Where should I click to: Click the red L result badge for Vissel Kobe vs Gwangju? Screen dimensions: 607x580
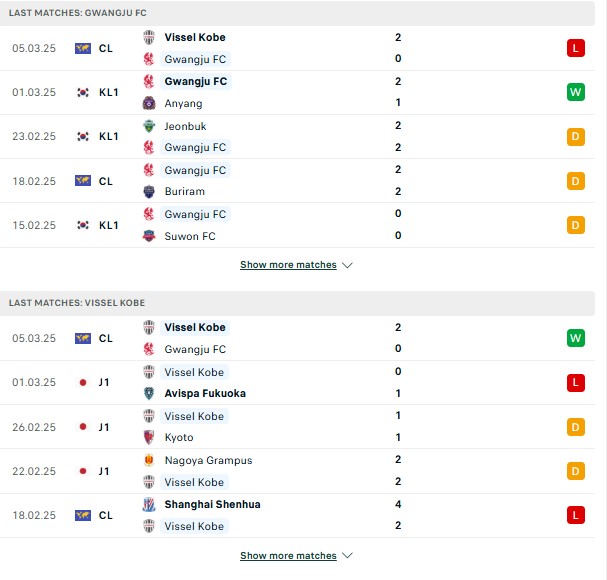tap(575, 48)
